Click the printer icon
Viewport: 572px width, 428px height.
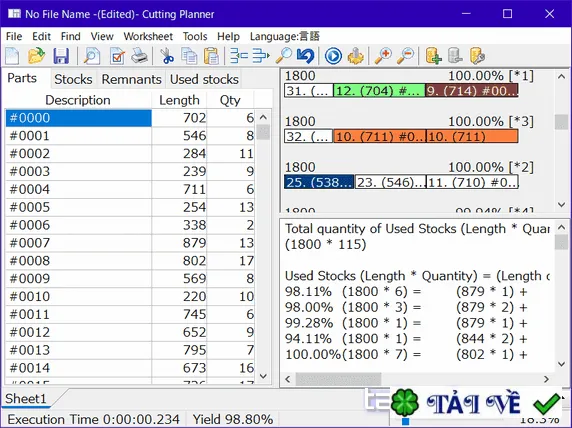139,56
